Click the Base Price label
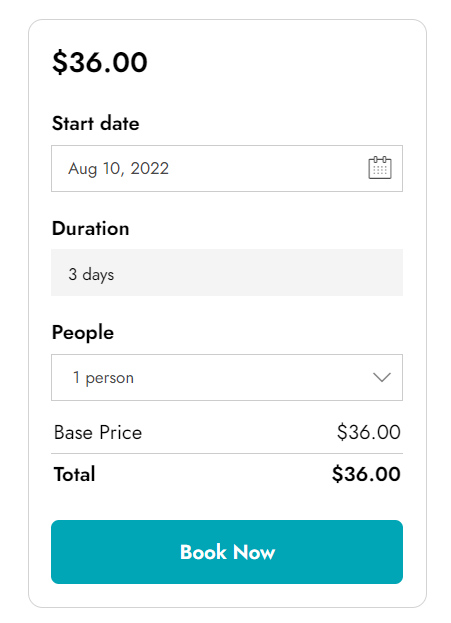The width and height of the screenshot is (451, 623). [98, 432]
